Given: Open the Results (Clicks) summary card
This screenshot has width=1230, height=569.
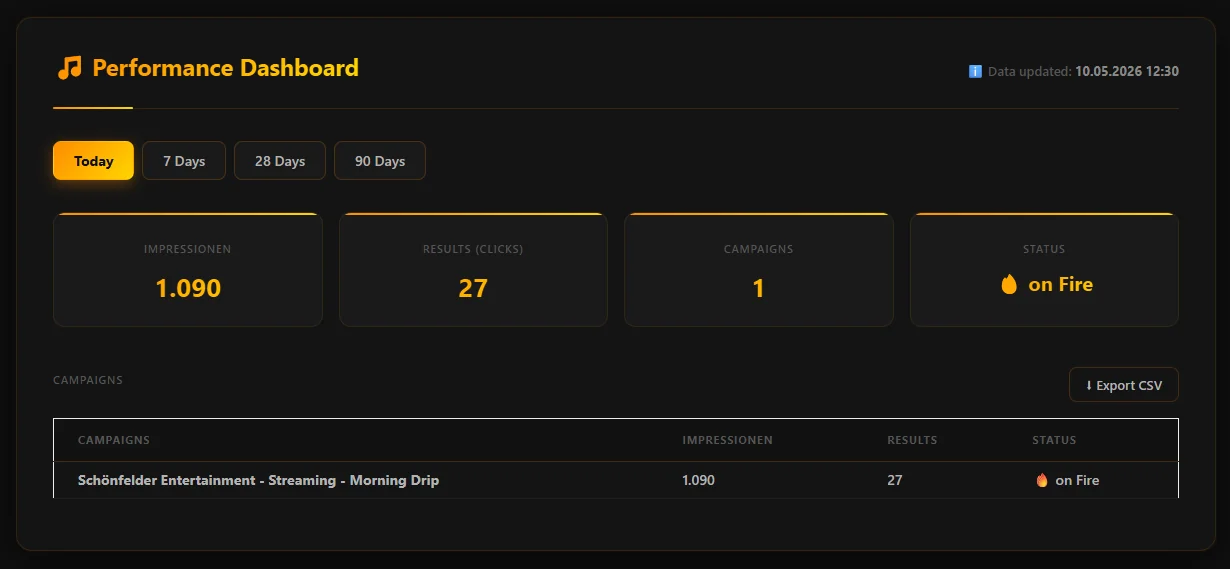Looking at the screenshot, I should 473,270.
